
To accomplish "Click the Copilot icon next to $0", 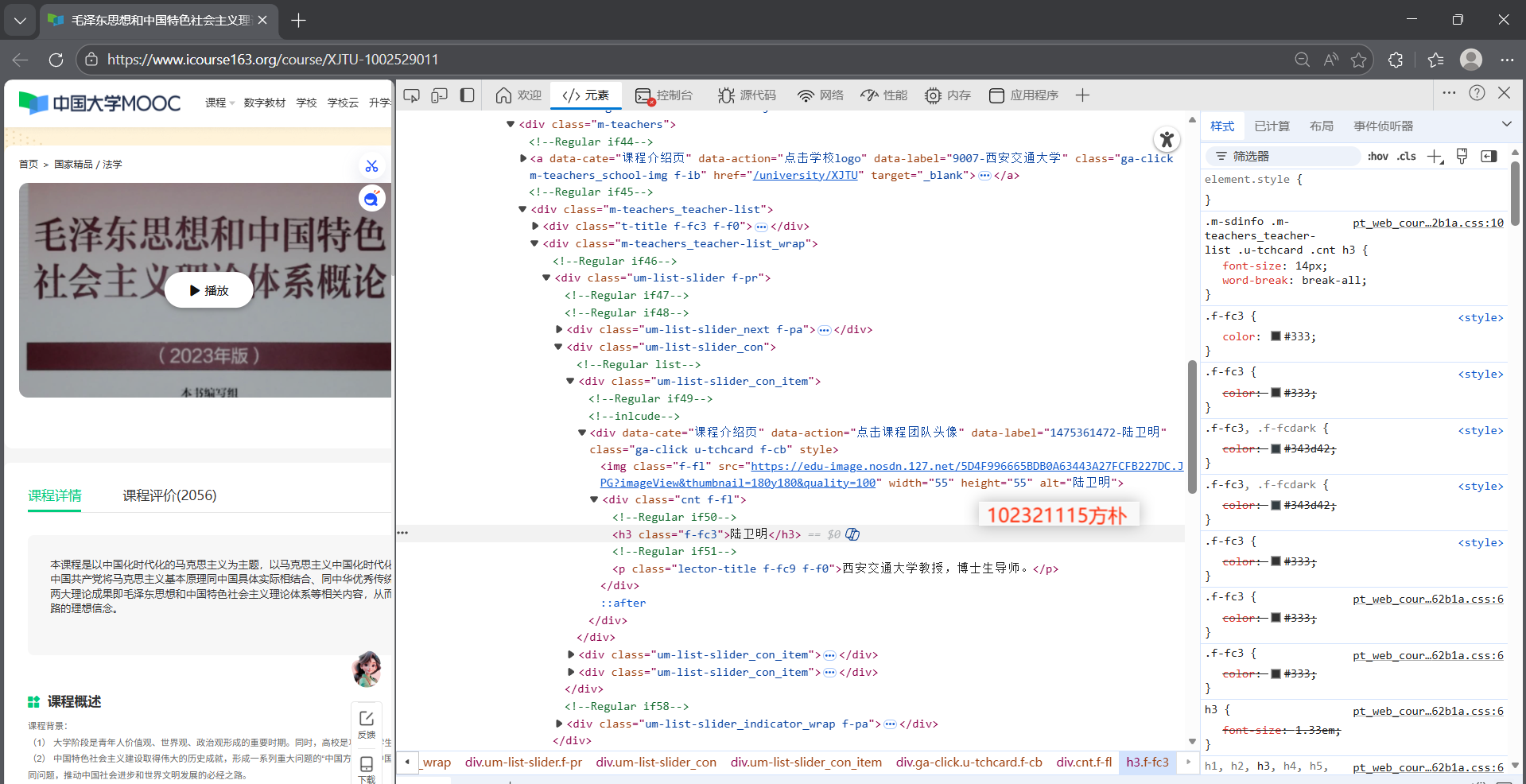I will point(852,534).
